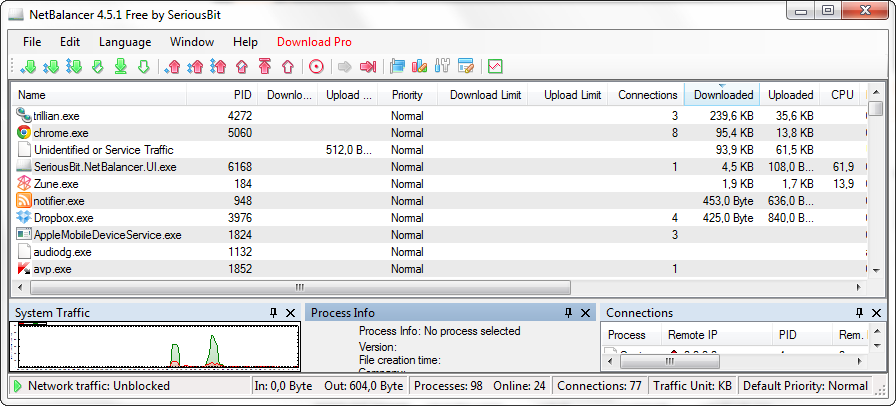Sort by Process list Connections column header
Screen dimensions: 896x406
point(646,95)
